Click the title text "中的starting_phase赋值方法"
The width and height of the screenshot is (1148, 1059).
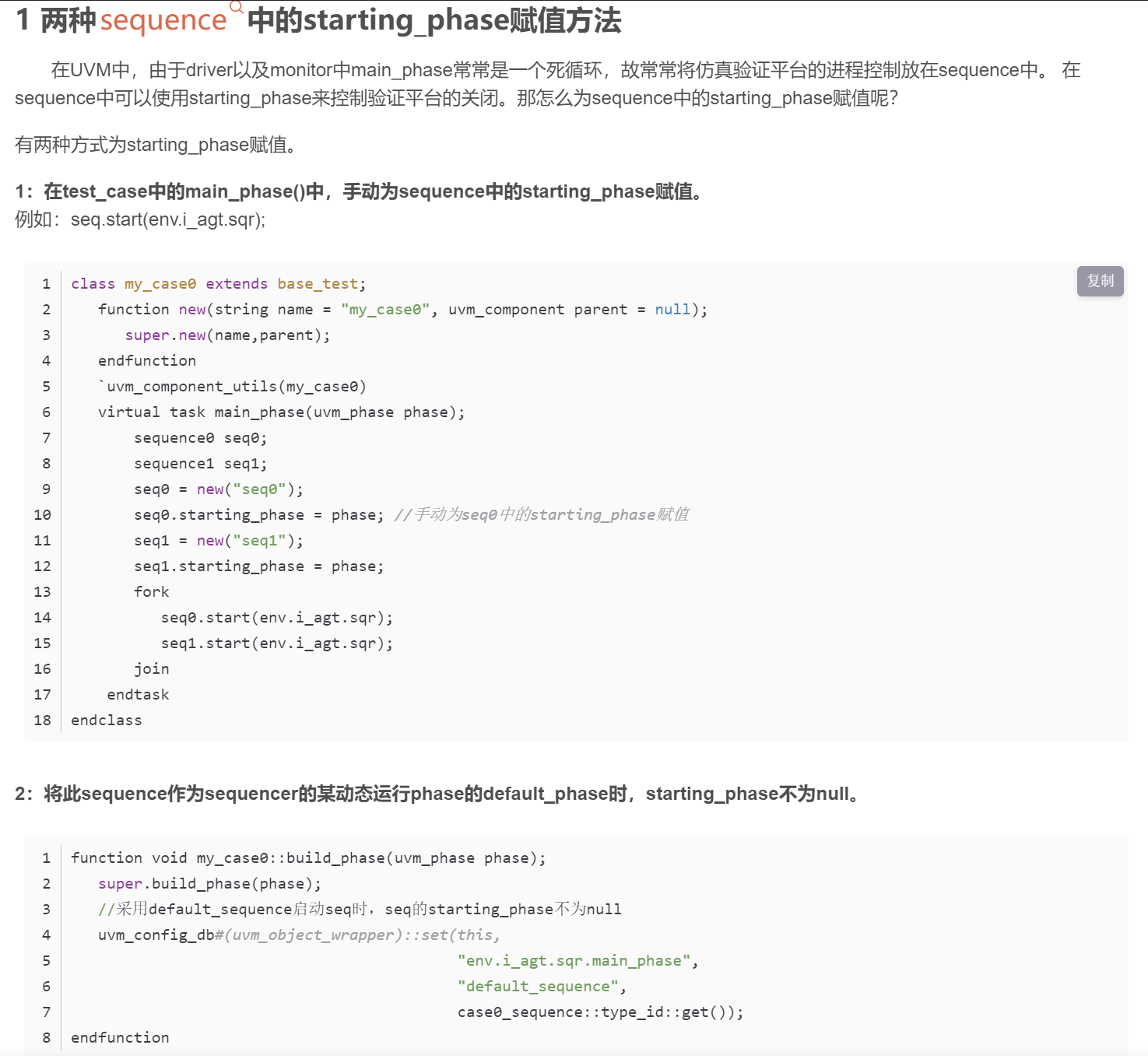[434, 21]
